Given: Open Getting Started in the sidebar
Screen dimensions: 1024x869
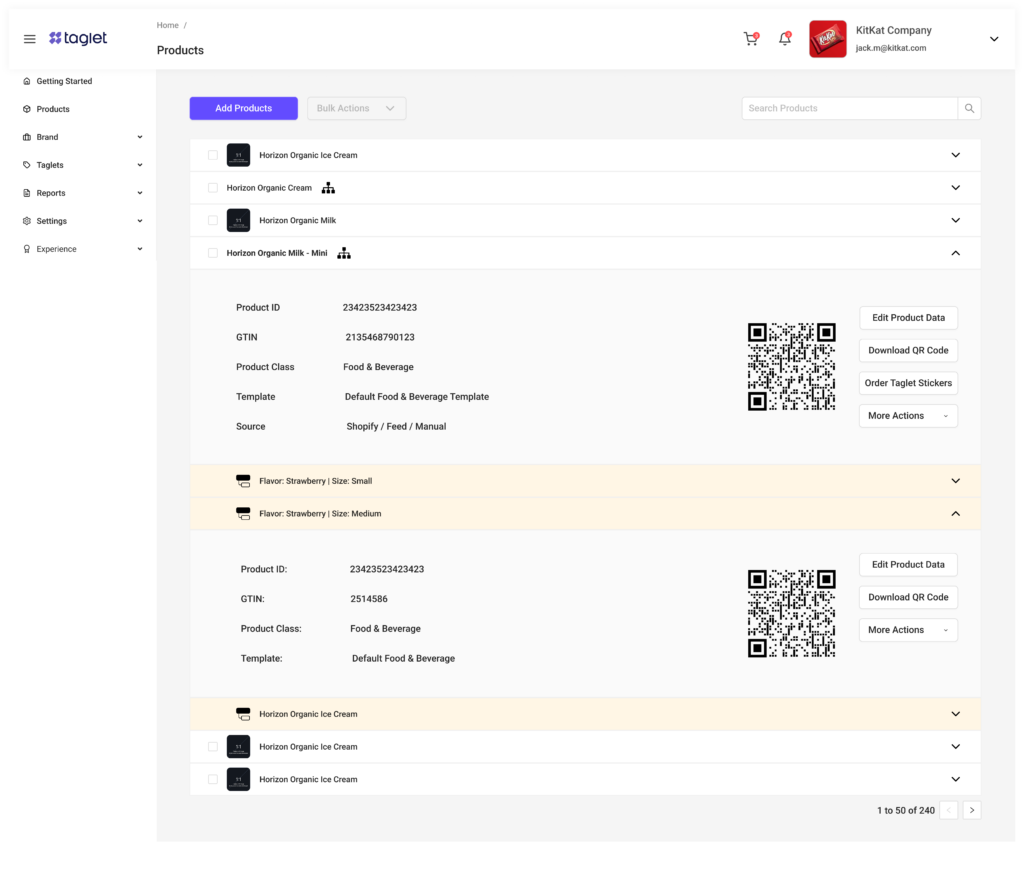Looking at the screenshot, I should click(64, 82).
